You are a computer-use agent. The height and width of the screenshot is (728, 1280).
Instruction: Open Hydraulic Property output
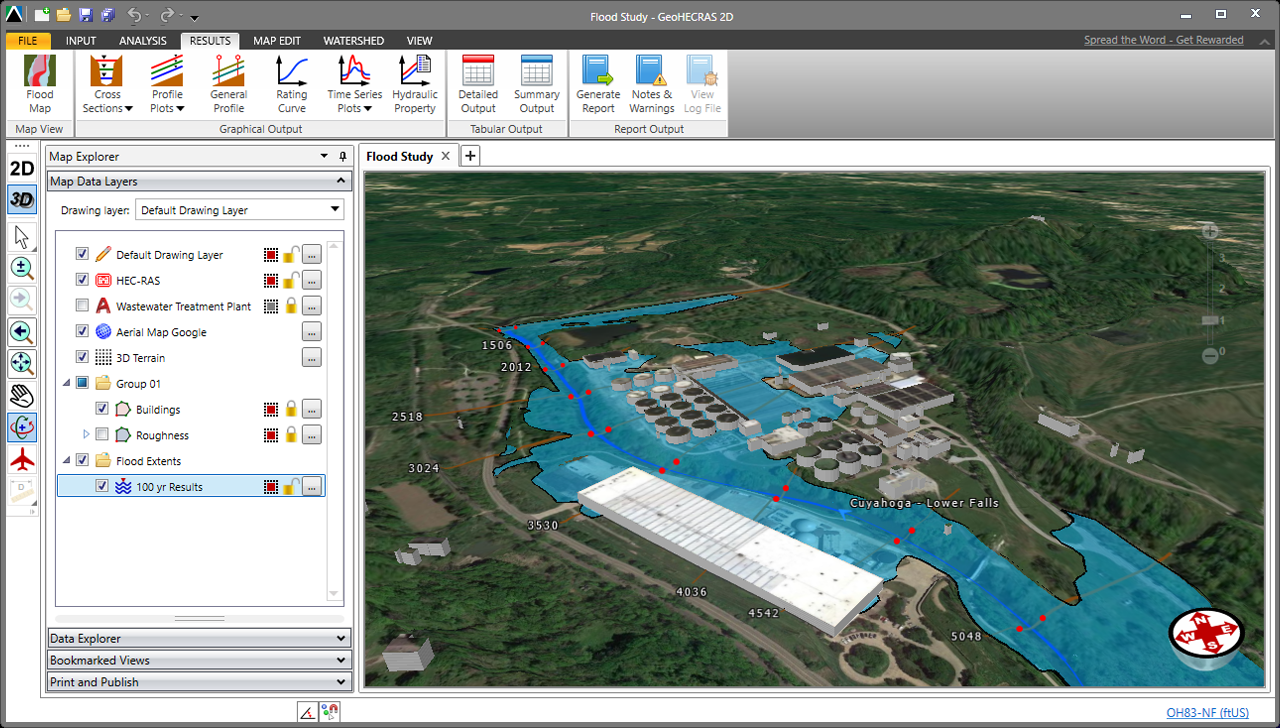point(414,85)
